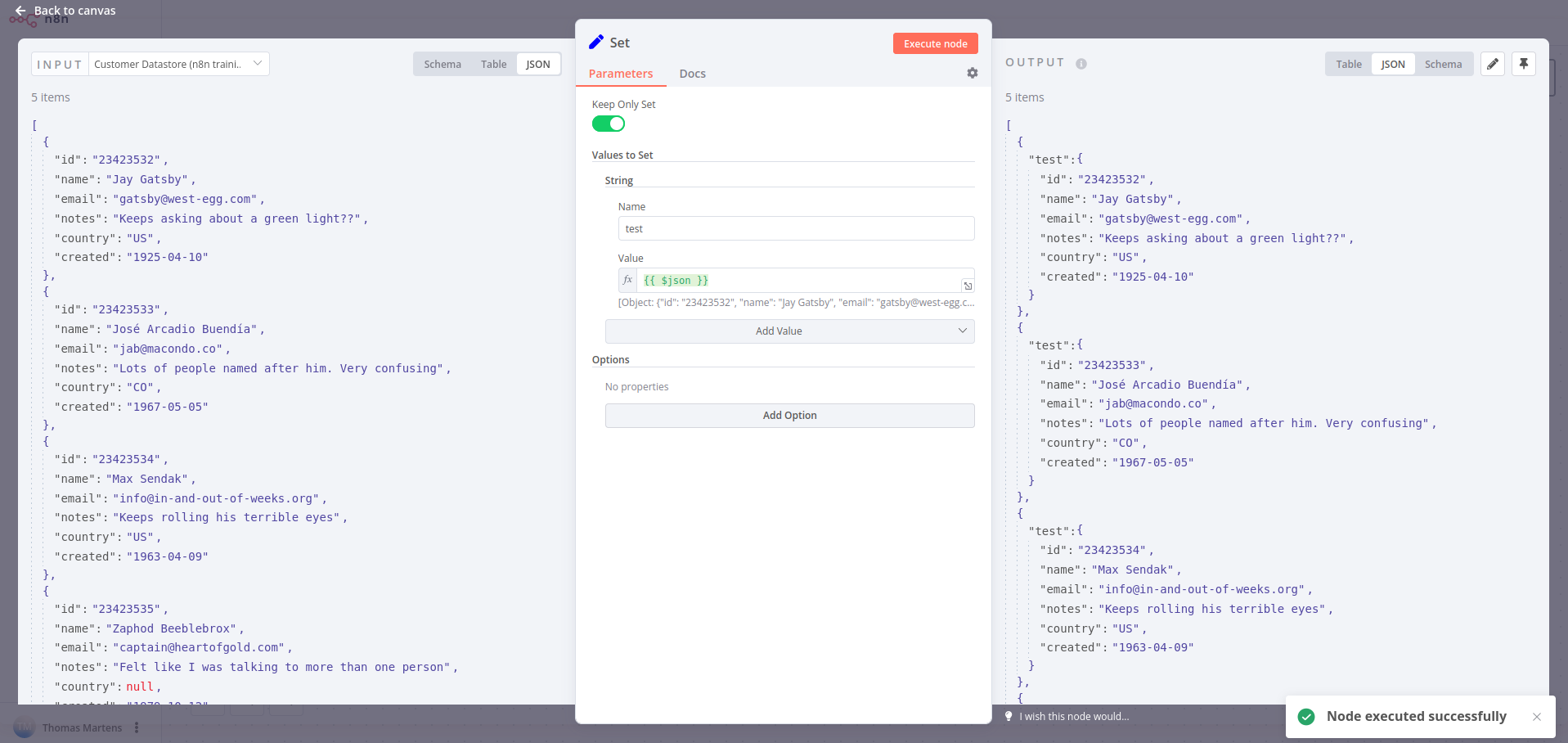Click the Name field containing test
The width and height of the screenshot is (1568, 743).
[x=795, y=228]
